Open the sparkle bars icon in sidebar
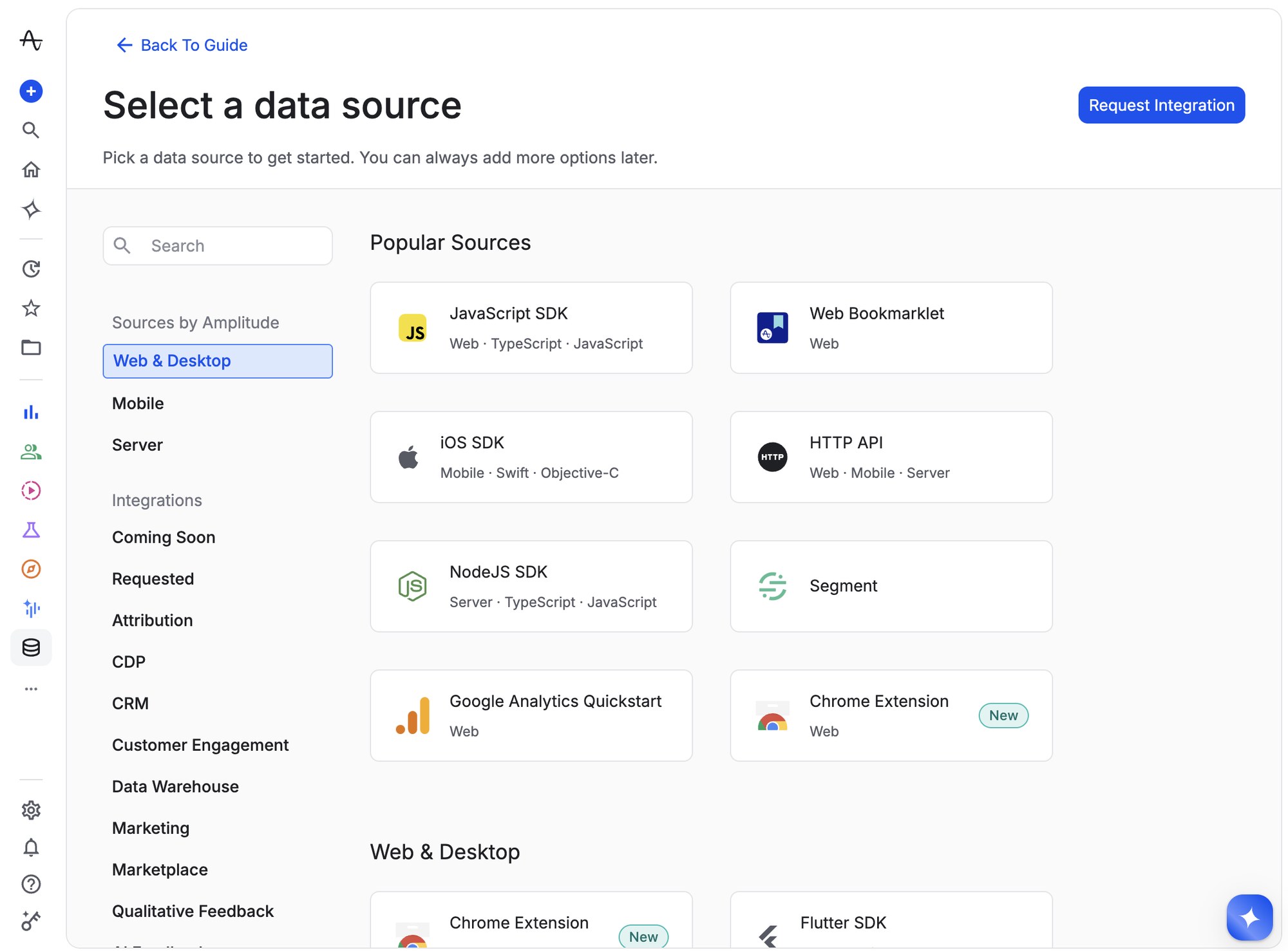Viewport: 1288px width, 951px height. (x=31, y=608)
